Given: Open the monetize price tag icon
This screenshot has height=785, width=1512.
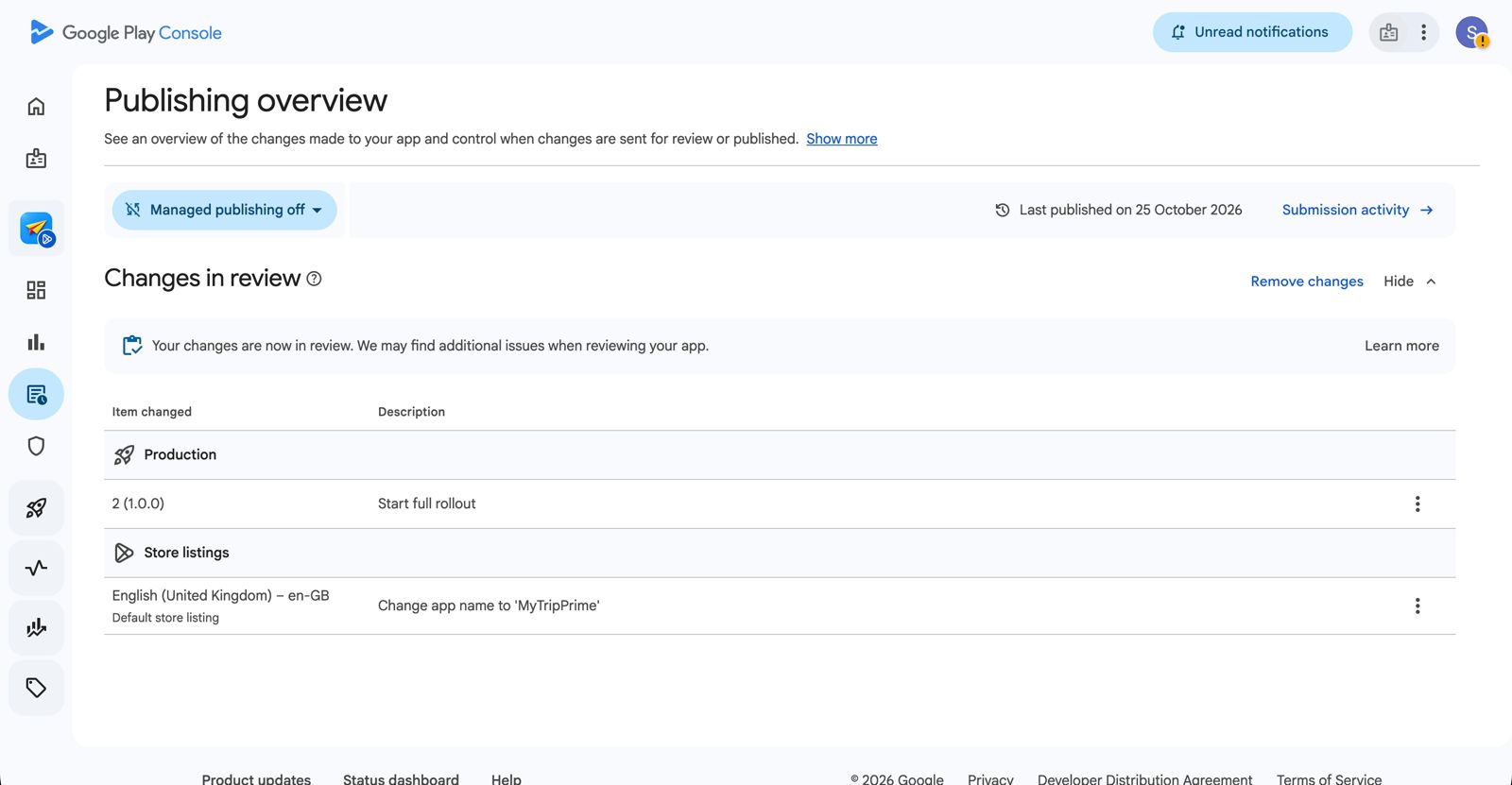Looking at the screenshot, I should [36, 687].
